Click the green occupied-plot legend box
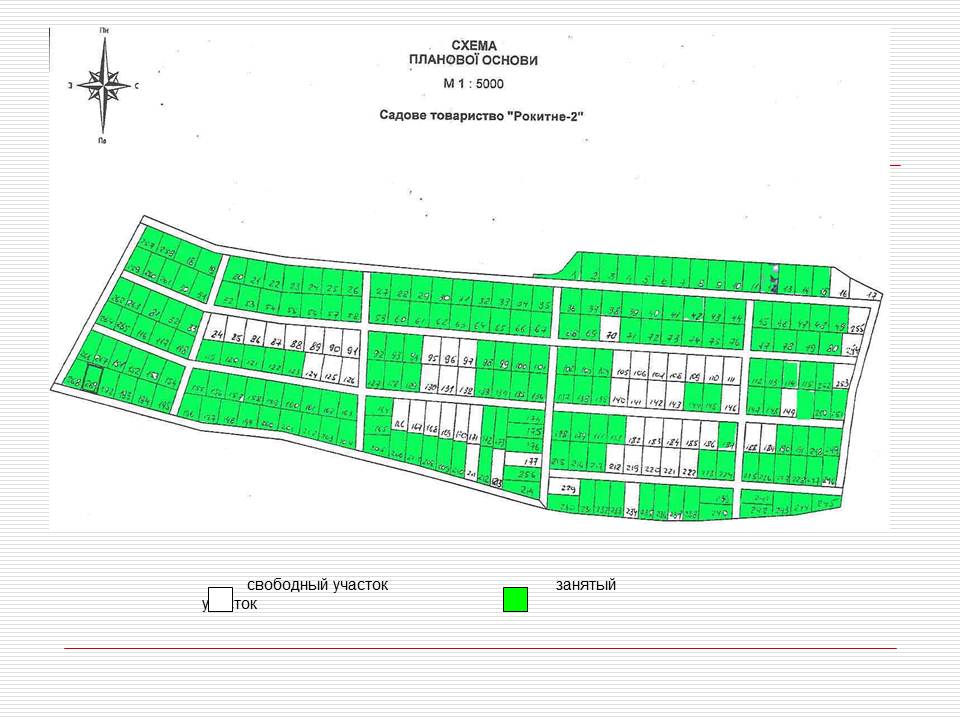 tap(515, 599)
